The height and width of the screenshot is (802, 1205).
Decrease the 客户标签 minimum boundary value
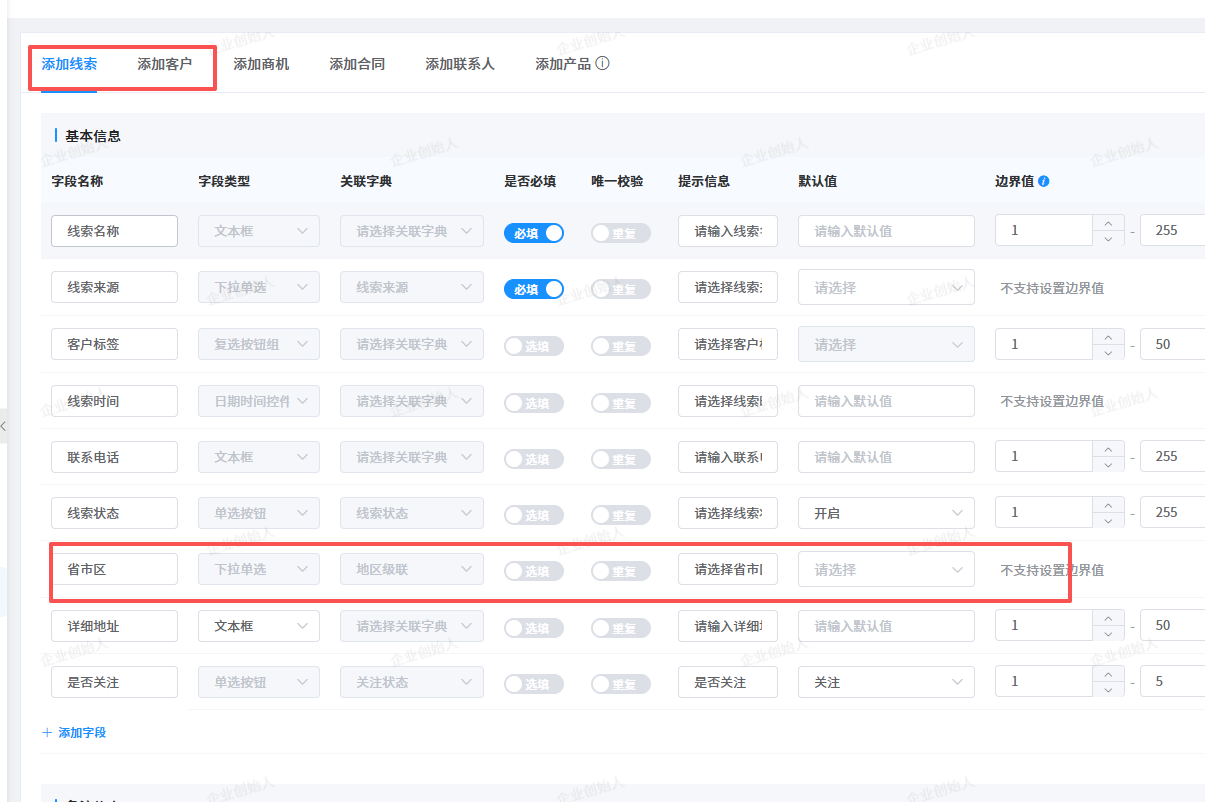[x=1107, y=352]
